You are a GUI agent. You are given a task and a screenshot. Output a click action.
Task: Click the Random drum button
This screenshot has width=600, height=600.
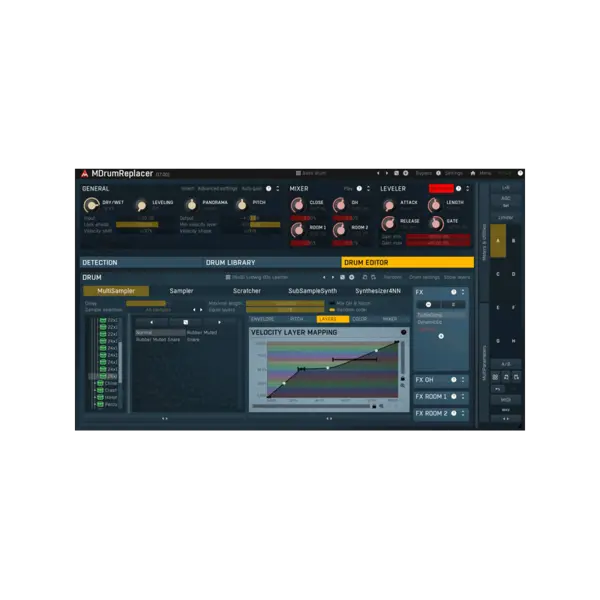coord(393,277)
